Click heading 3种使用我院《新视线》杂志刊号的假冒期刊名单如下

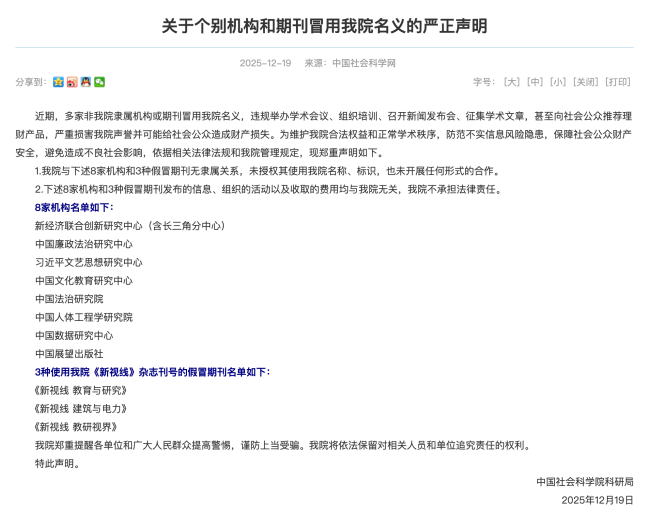(153, 372)
